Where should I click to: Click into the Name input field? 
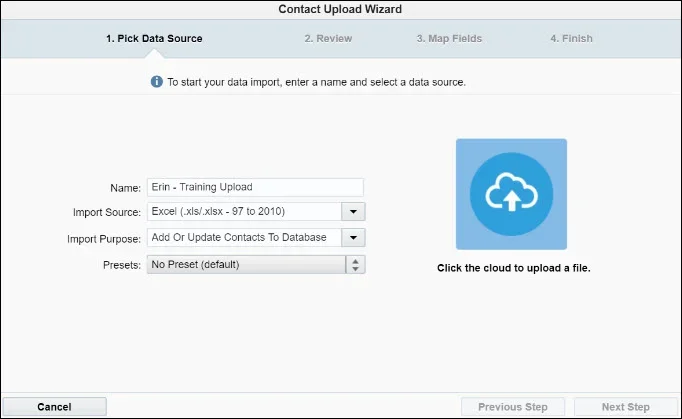point(255,187)
